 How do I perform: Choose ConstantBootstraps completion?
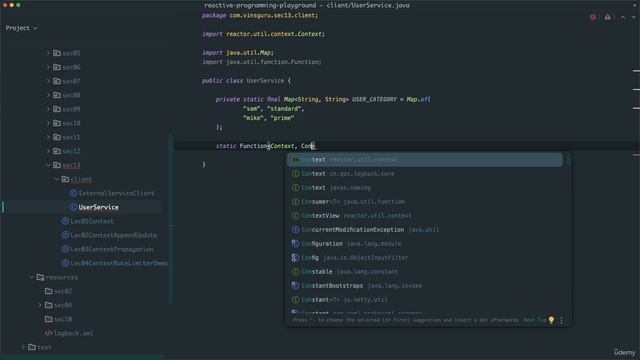424,285
